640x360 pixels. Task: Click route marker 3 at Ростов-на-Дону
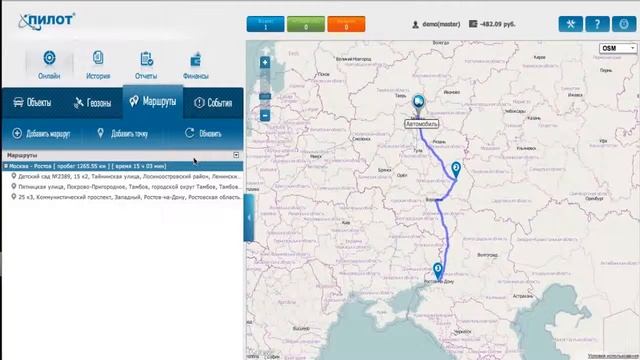coord(438,271)
